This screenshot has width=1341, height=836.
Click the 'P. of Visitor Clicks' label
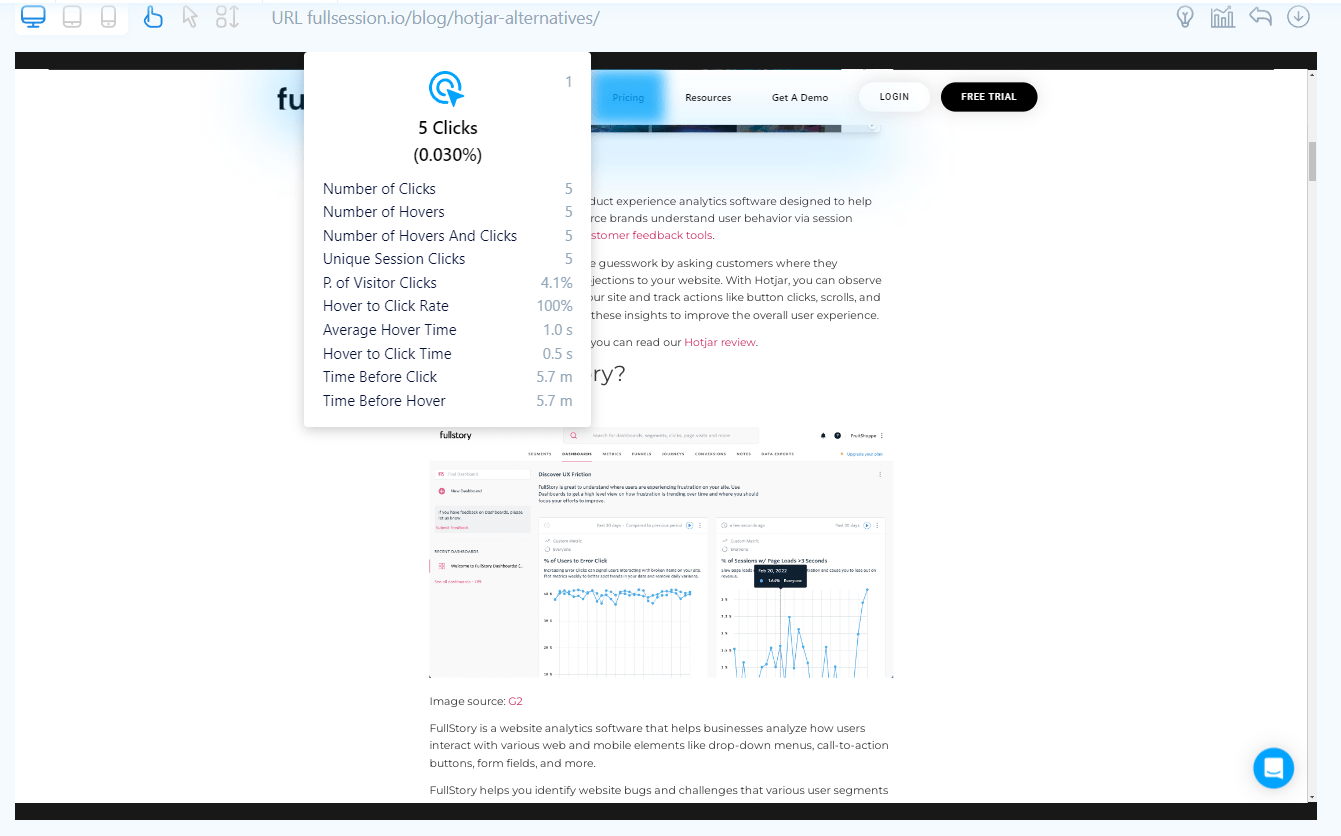[379, 283]
